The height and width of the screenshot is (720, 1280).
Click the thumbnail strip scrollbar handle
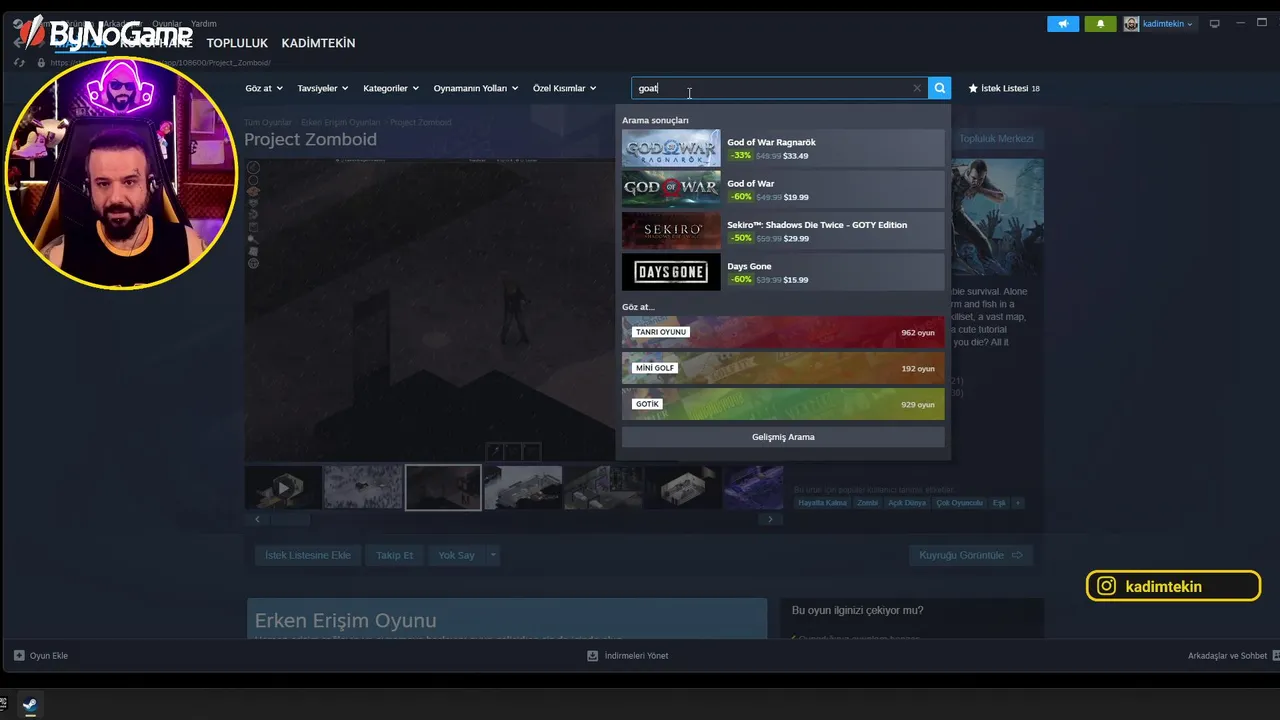(x=291, y=519)
